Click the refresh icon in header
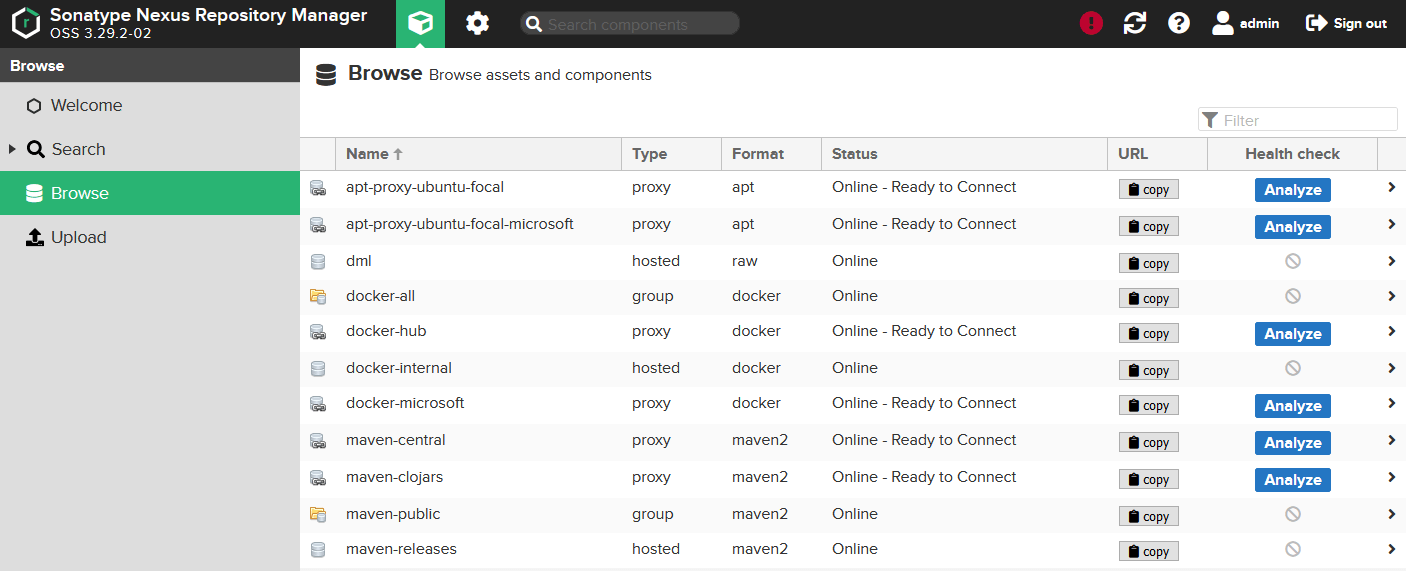 point(1135,23)
